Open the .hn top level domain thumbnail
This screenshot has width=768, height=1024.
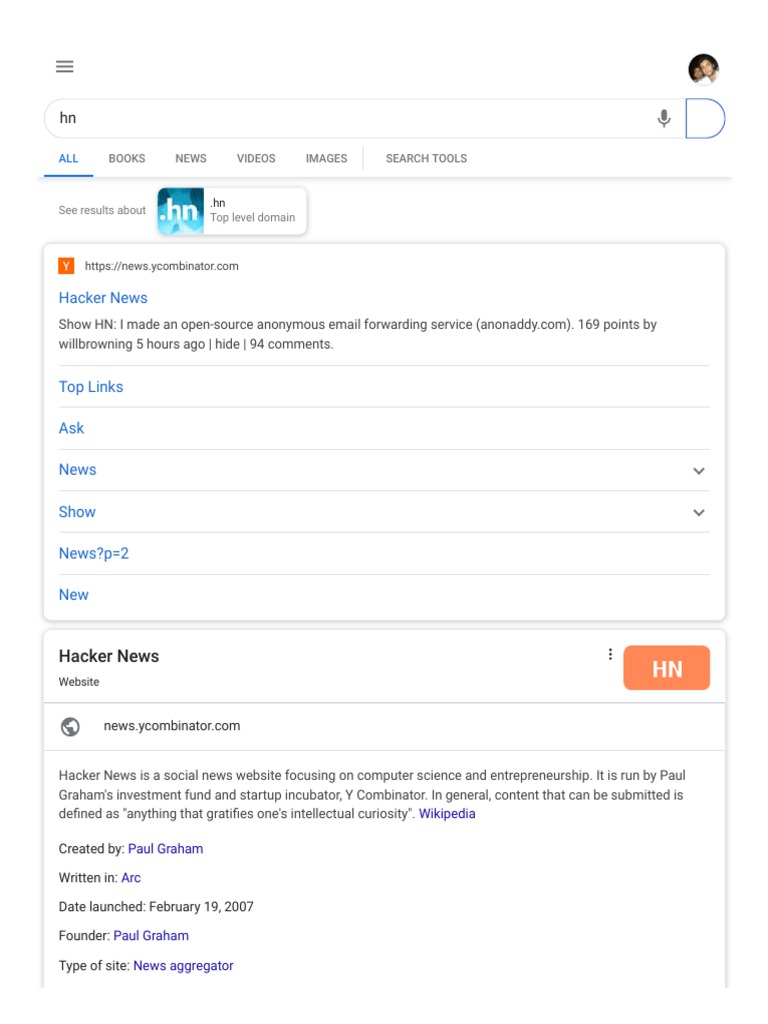(181, 211)
